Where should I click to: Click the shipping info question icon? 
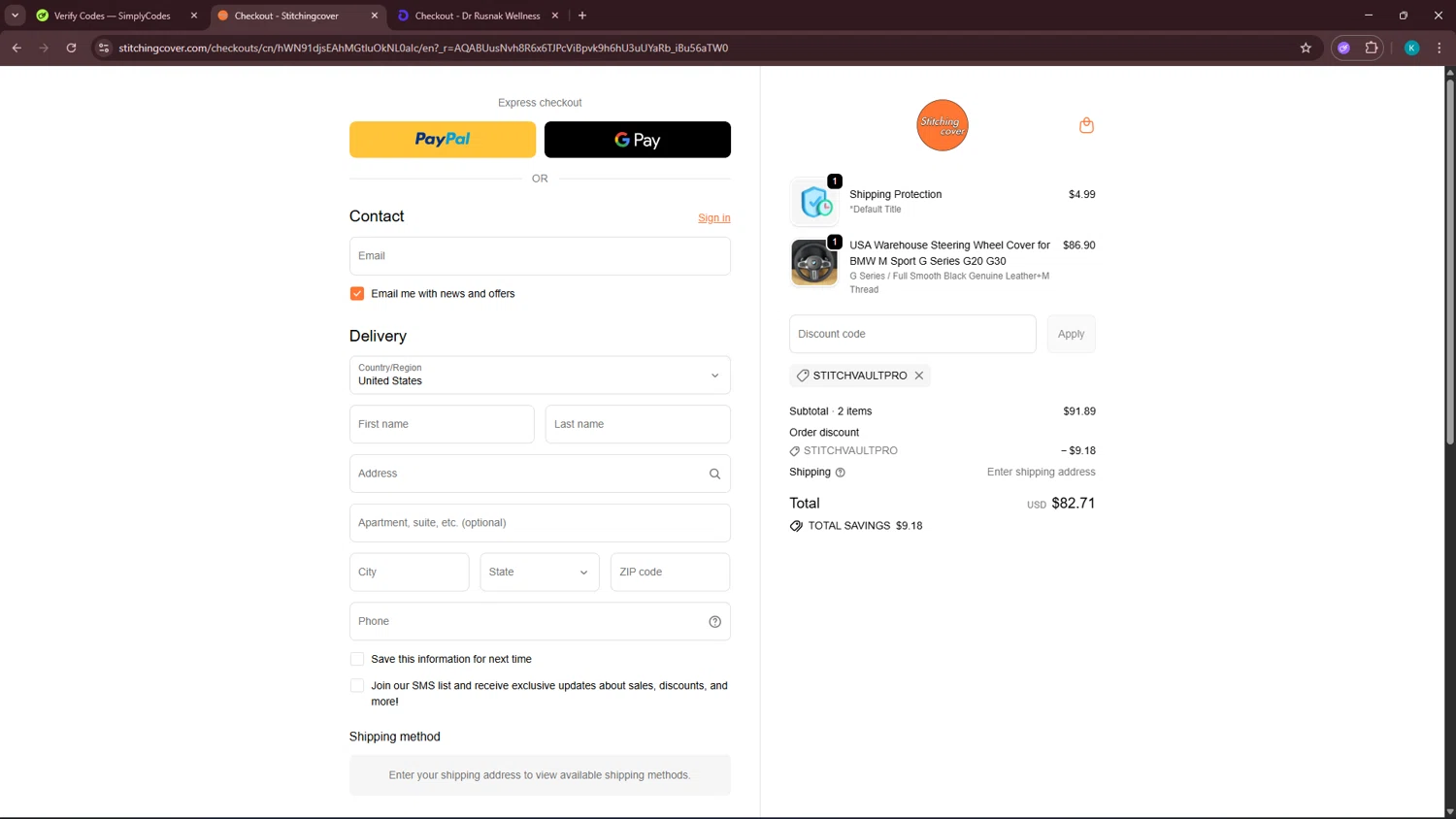tap(841, 473)
